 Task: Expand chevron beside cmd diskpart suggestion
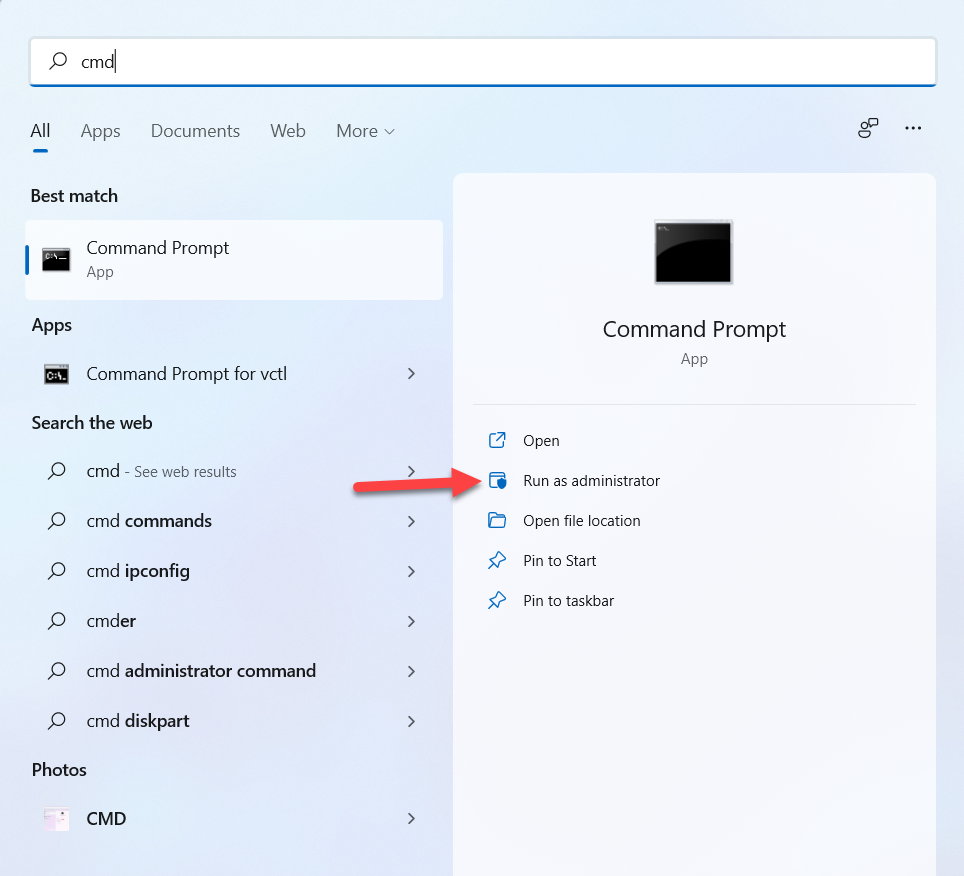[411, 721]
